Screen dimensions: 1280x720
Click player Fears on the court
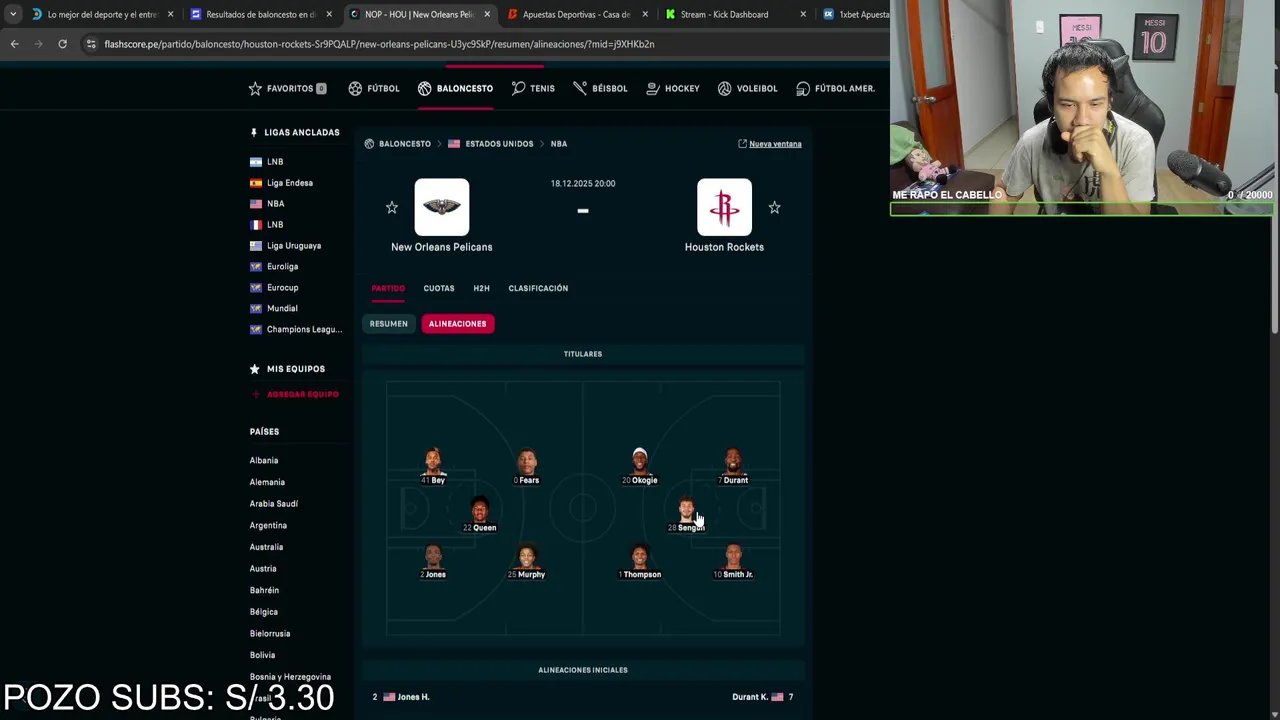527,467
